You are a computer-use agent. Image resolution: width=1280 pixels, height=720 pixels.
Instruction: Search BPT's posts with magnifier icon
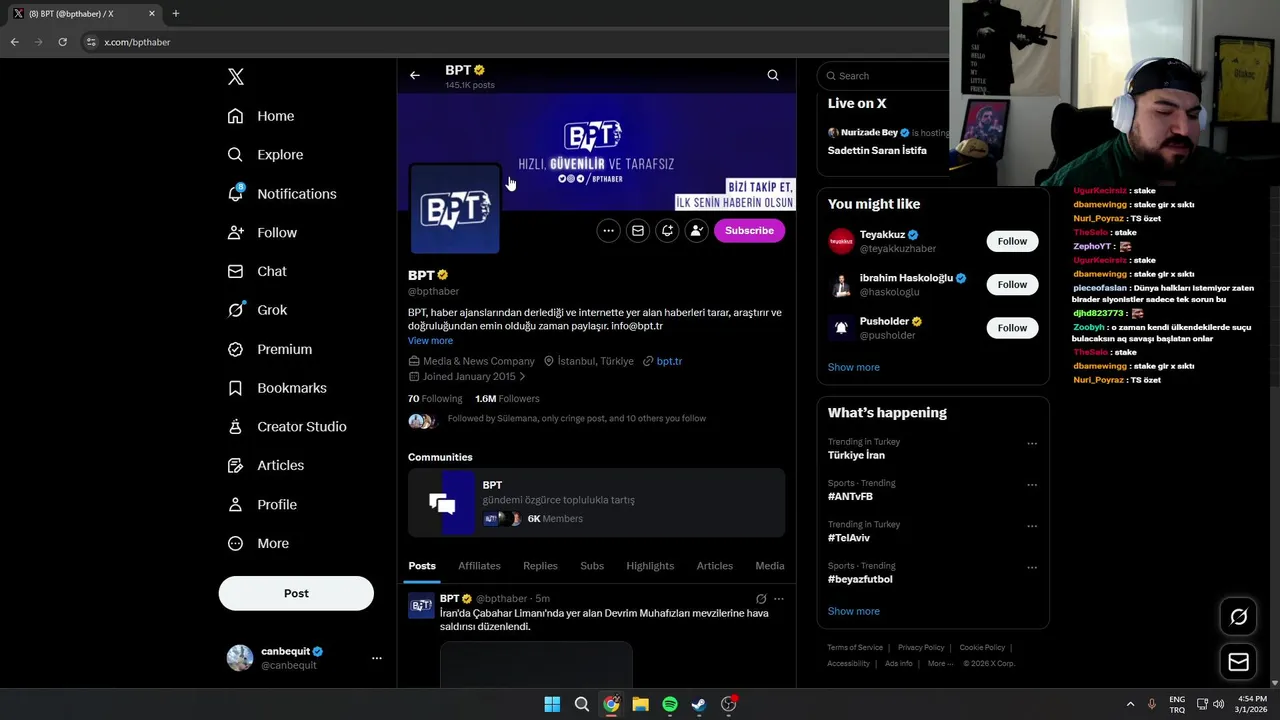pos(773,75)
